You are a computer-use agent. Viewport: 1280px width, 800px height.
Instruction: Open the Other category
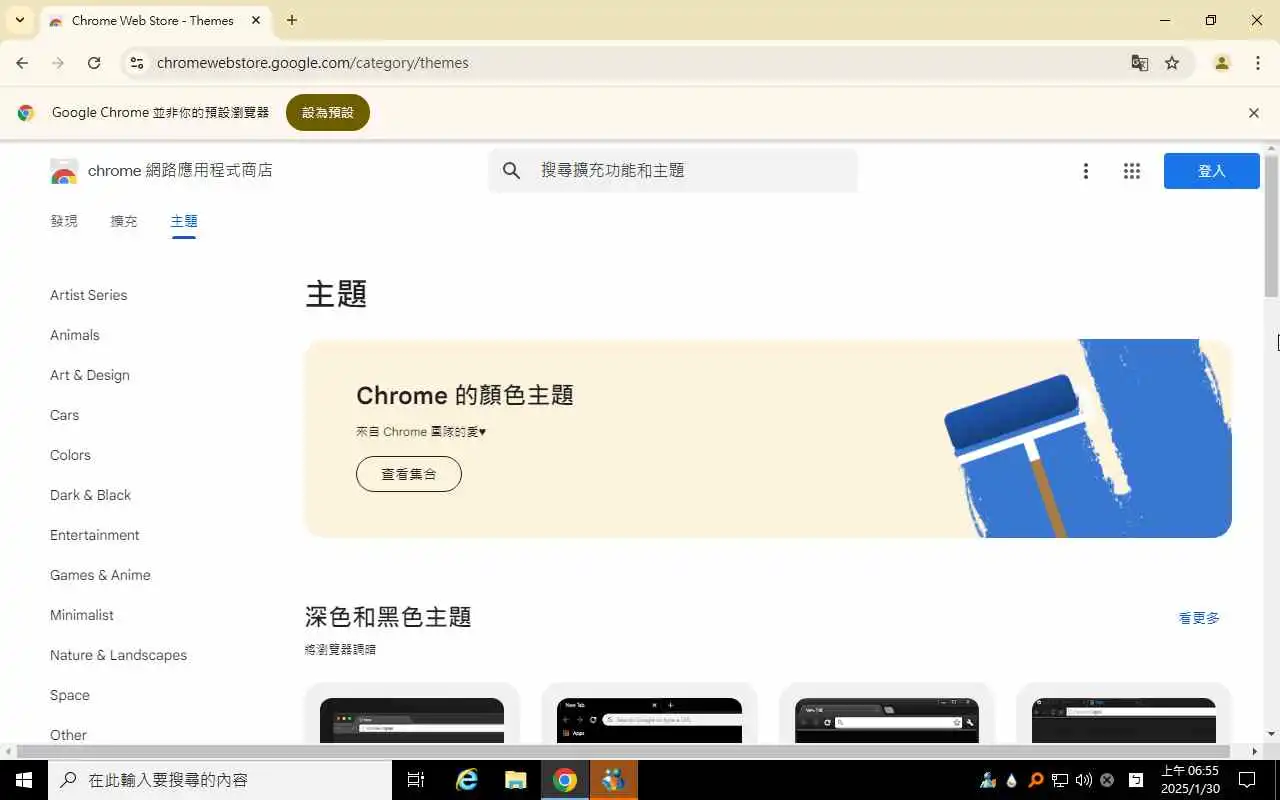coord(68,735)
